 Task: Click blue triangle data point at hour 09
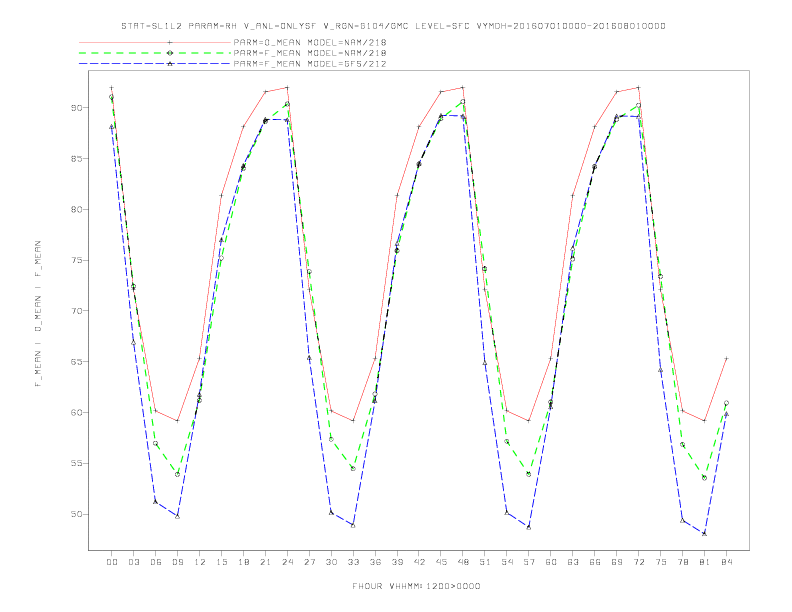pyautogui.click(x=177, y=516)
